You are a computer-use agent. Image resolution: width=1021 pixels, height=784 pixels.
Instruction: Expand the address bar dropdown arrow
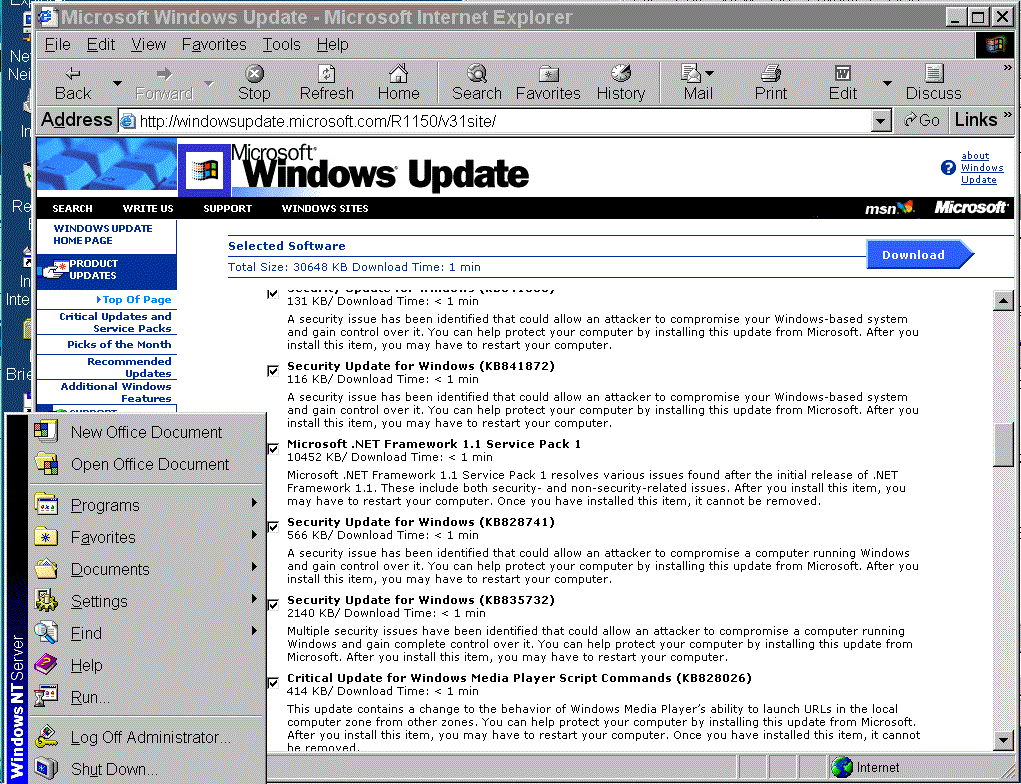coord(880,121)
